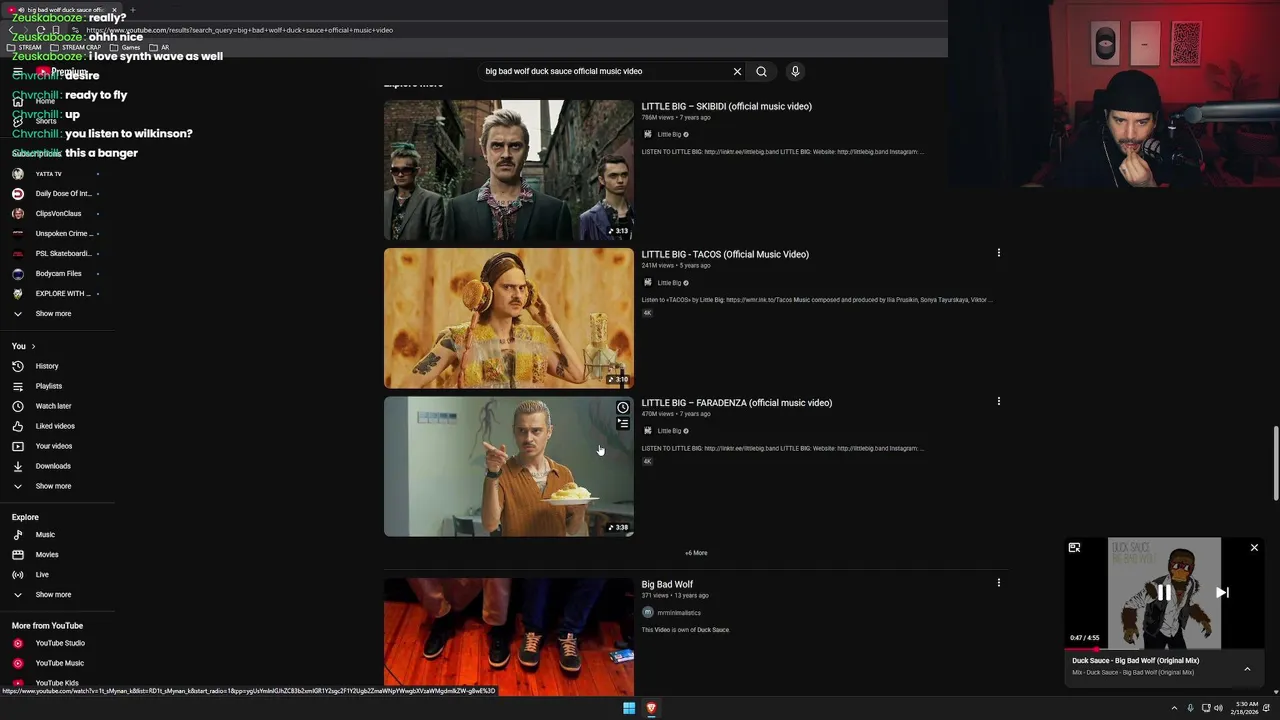Click the search magnifier button
The width and height of the screenshot is (1280, 720).
tap(761, 71)
